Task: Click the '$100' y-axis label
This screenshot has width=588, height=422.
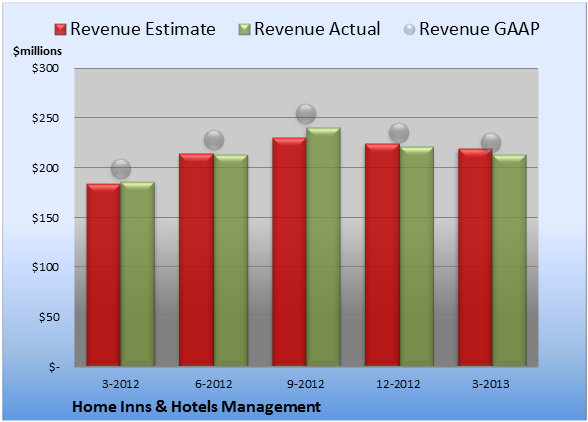Action: pos(45,267)
